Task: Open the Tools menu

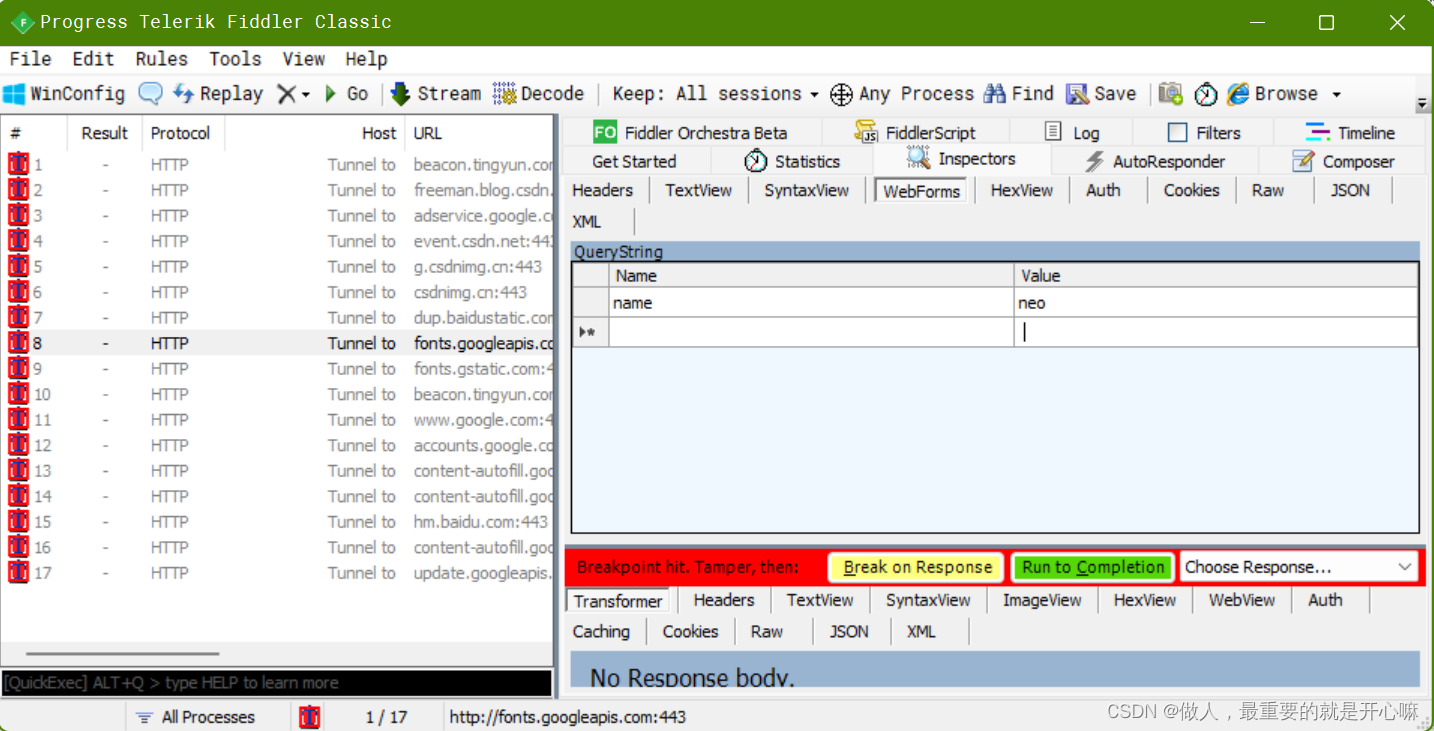Action: (235, 59)
